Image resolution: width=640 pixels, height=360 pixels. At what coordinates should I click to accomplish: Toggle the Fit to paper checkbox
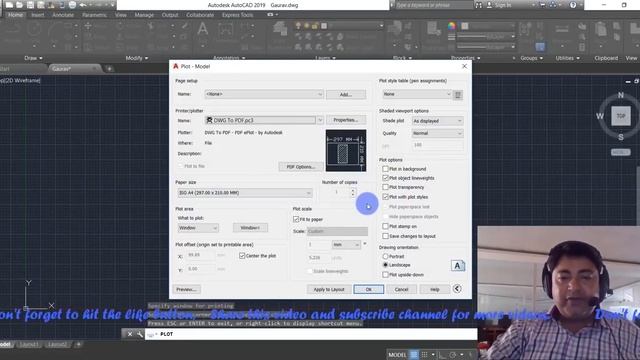tap(296, 219)
